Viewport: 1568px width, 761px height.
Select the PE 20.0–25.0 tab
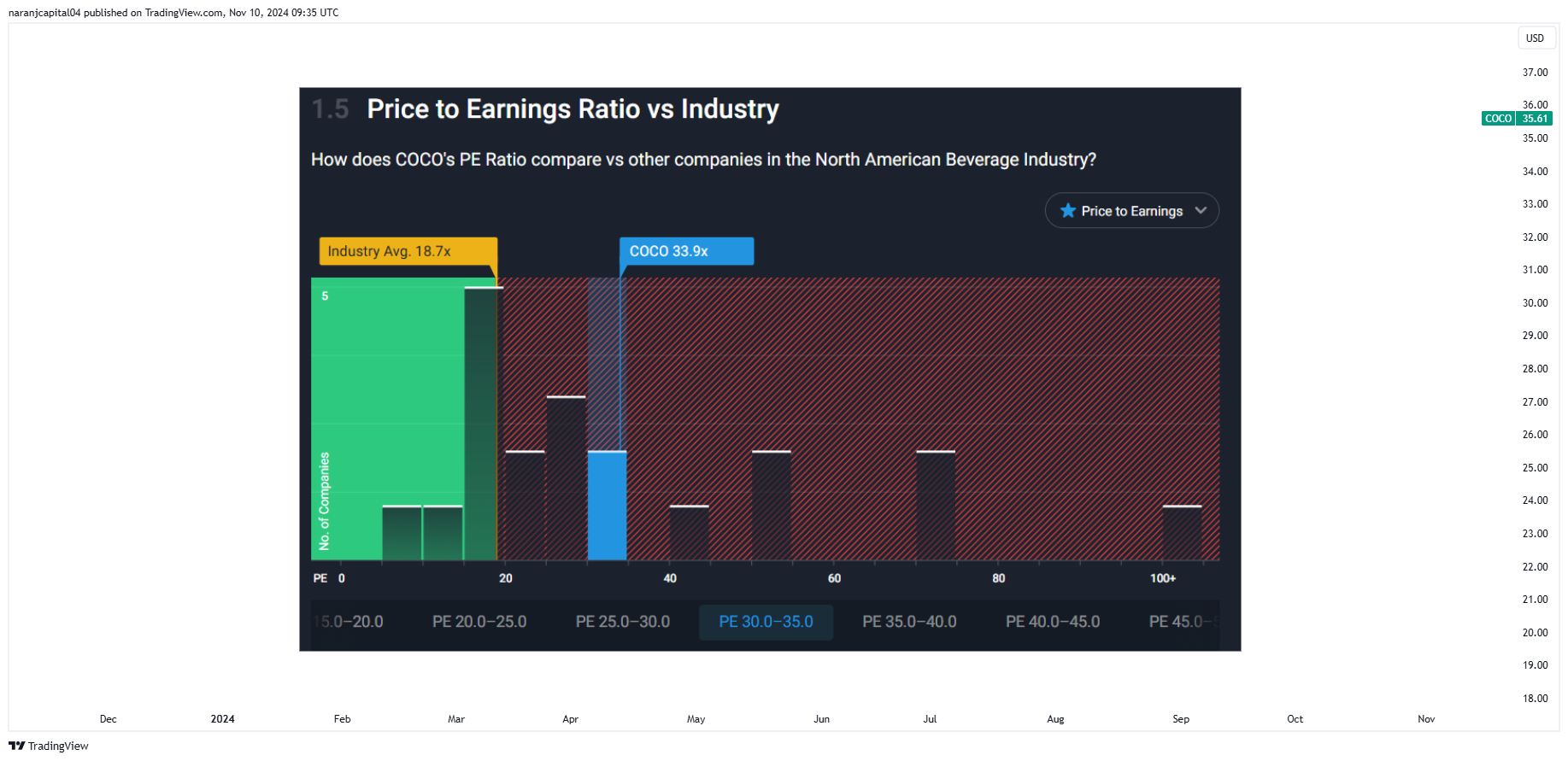point(479,622)
